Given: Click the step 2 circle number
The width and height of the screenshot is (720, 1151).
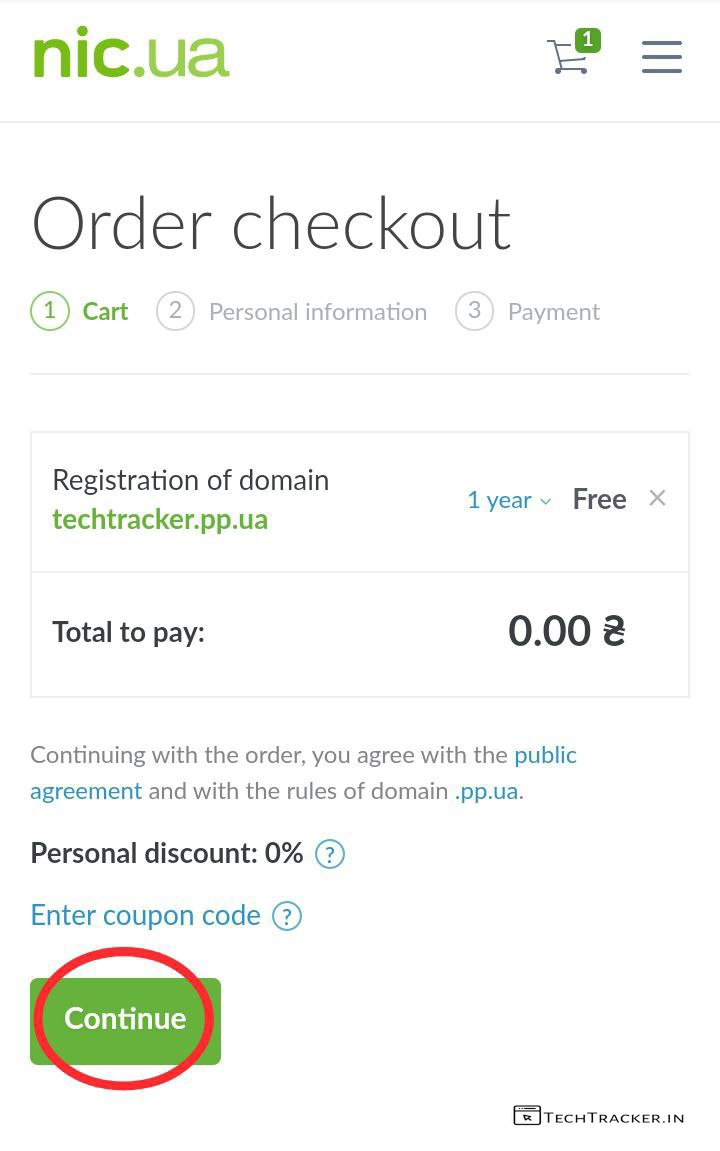Looking at the screenshot, I should [x=175, y=311].
